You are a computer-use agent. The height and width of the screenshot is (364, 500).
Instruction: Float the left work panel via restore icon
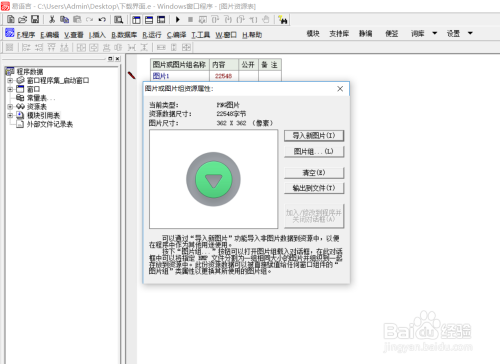tap(110, 59)
